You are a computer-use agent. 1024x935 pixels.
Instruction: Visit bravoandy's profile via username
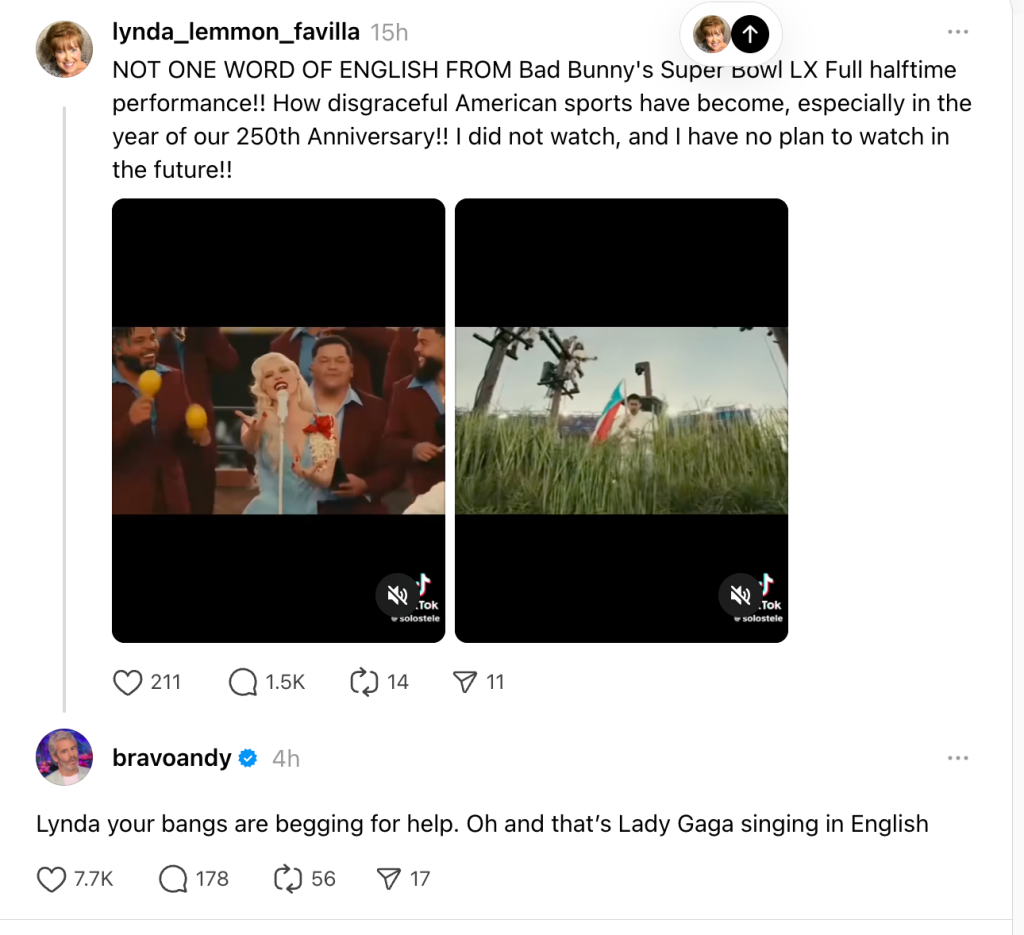click(172, 758)
